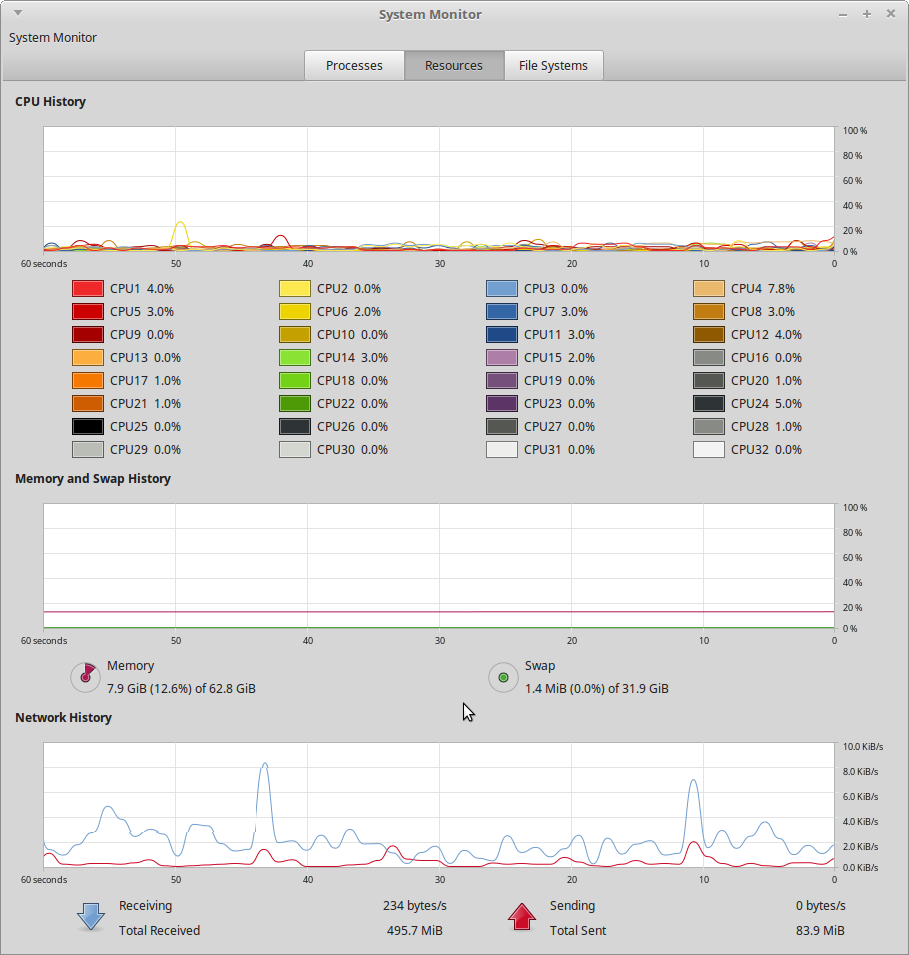Pick a color for CPU6 swatch

tap(295, 312)
